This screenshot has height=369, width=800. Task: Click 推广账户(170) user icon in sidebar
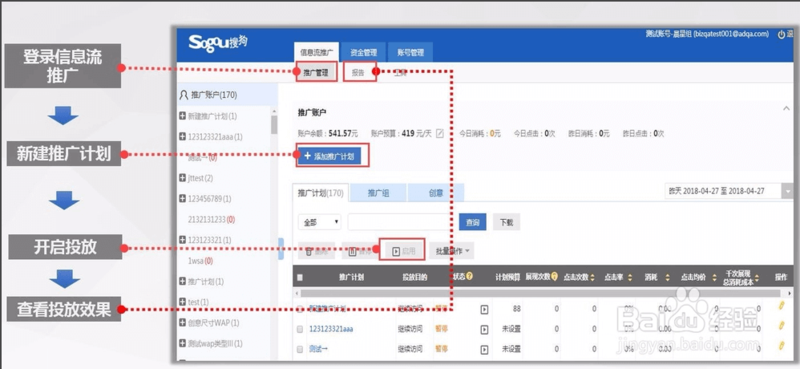pyautogui.click(x=184, y=95)
